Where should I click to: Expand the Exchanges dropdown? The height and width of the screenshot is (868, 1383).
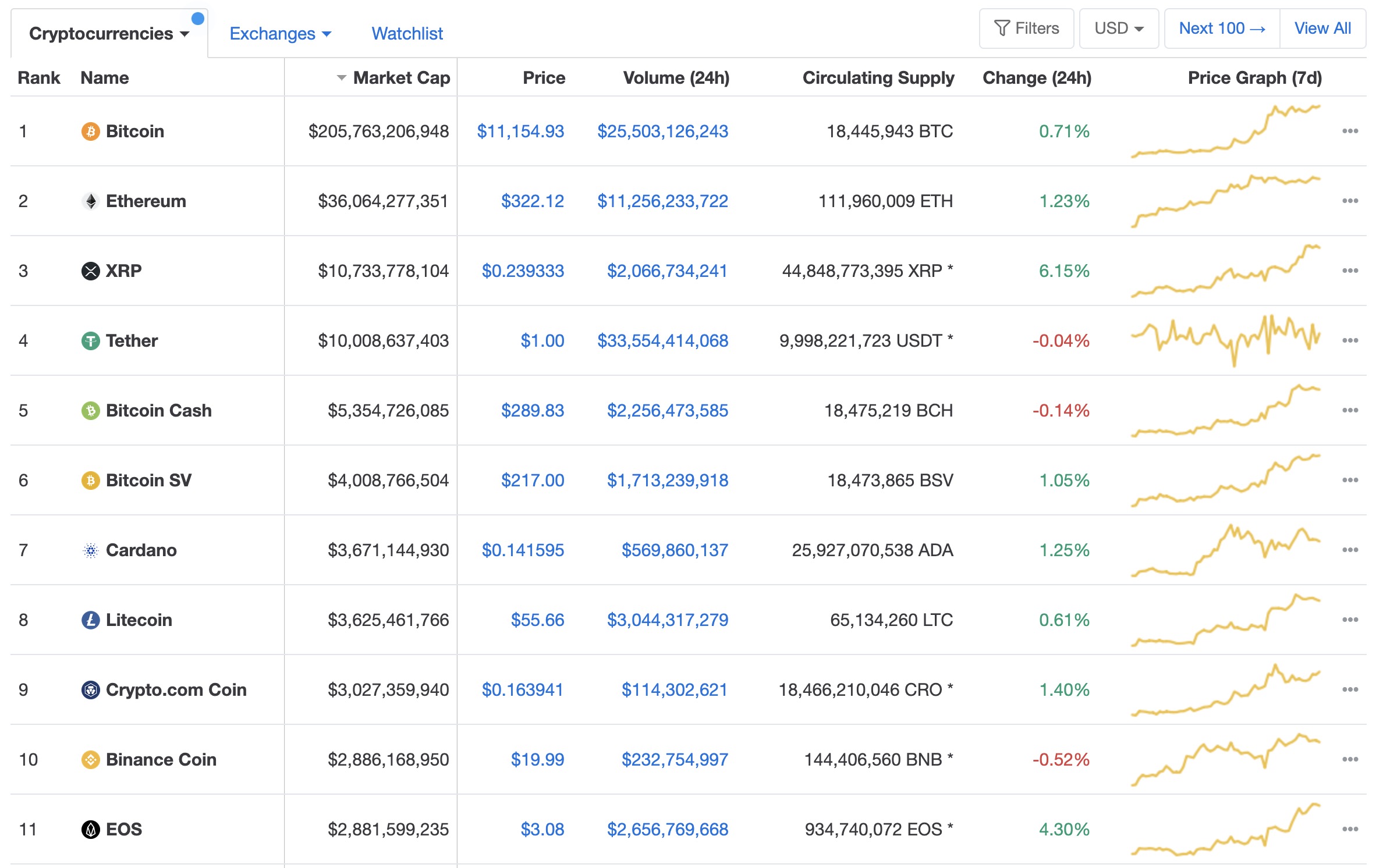(x=280, y=34)
